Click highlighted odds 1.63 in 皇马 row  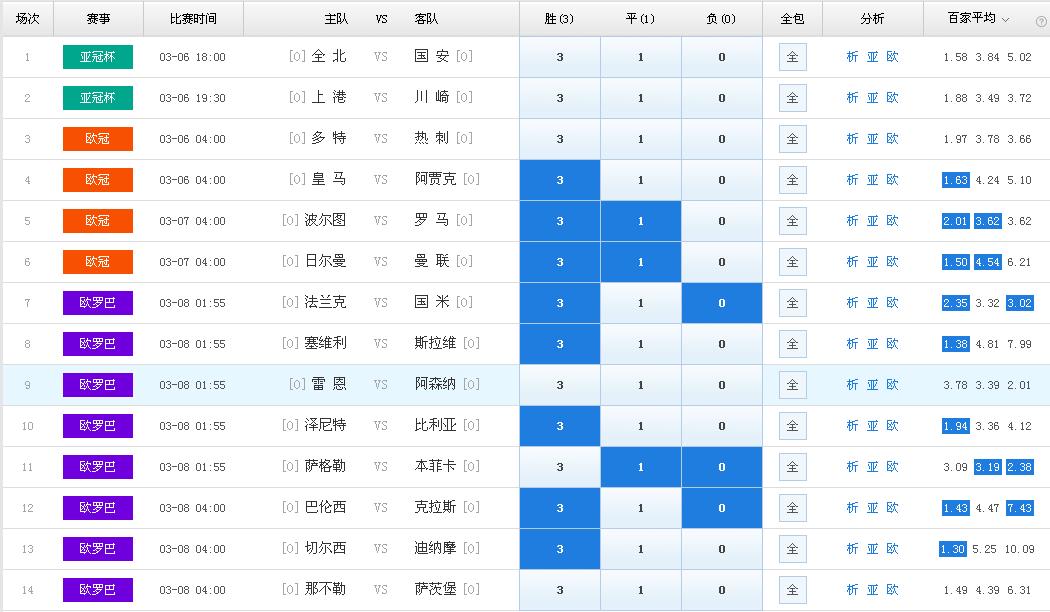click(955, 180)
